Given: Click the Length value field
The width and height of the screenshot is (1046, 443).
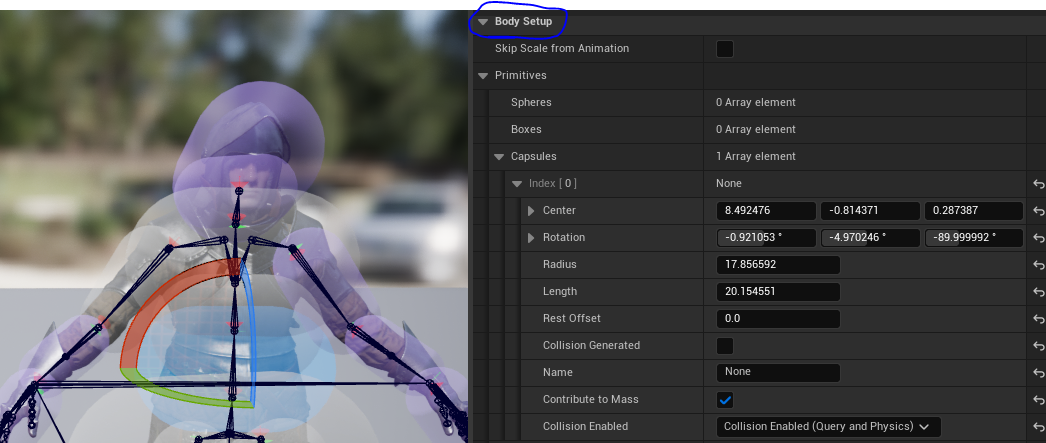Looking at the screenshot, I should point(778,292).
